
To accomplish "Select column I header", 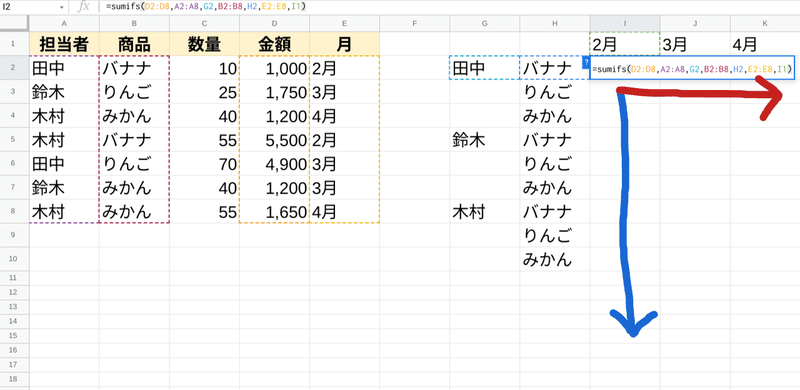I will (625, 23).
